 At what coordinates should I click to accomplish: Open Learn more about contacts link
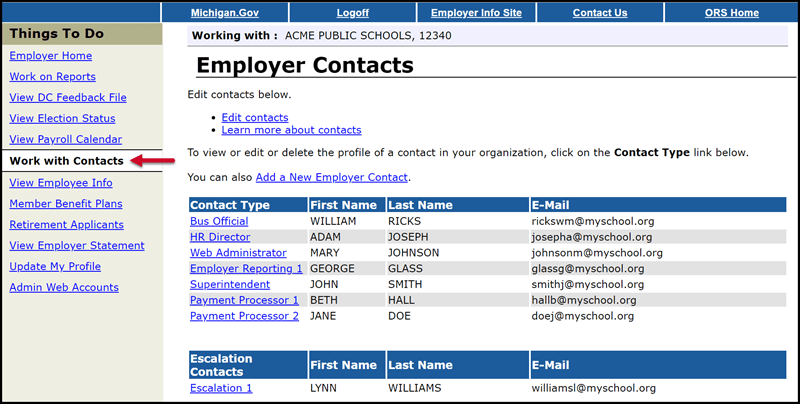click(291, 130)
